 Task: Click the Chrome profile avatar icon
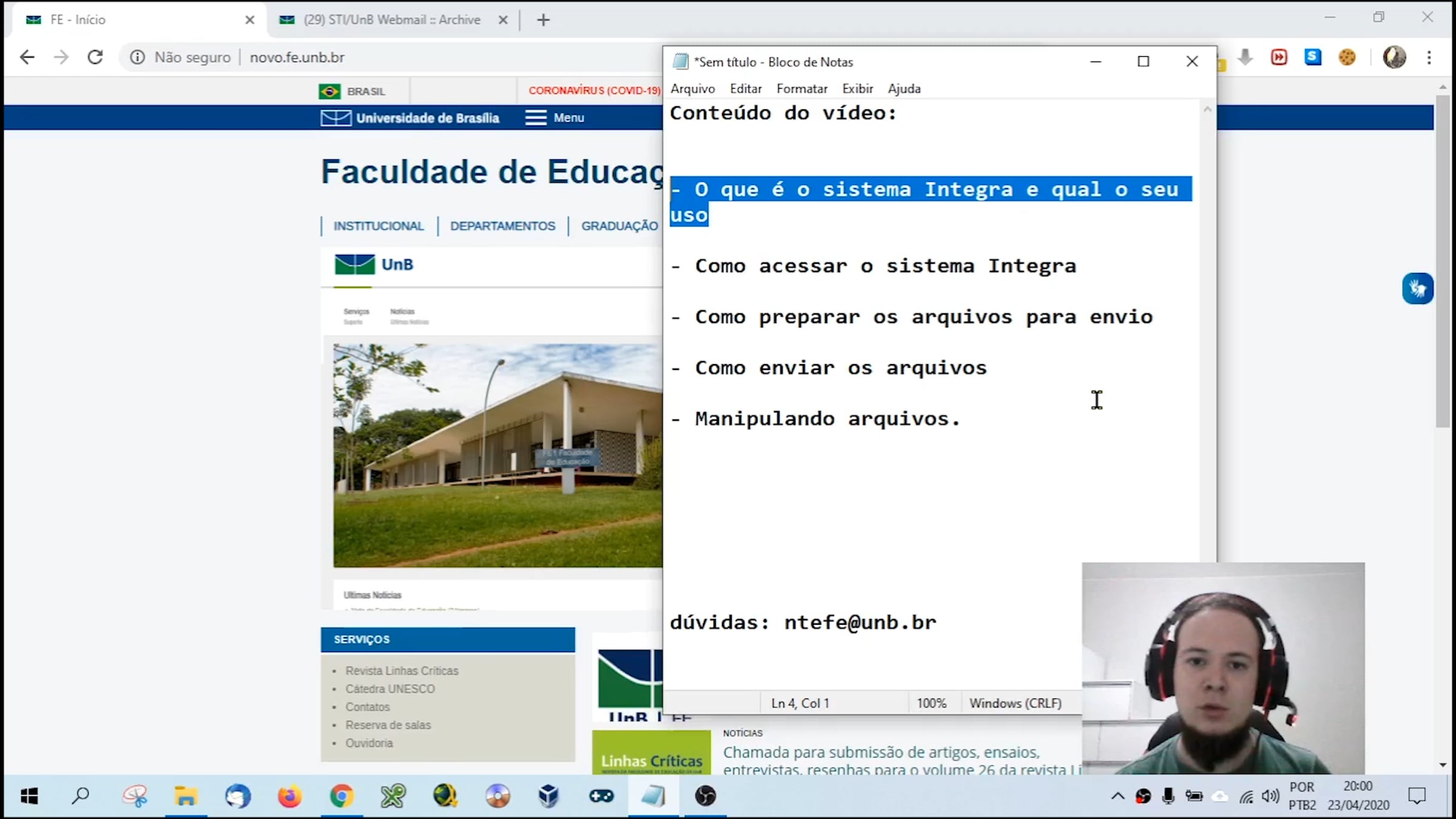pos(1394,57)
